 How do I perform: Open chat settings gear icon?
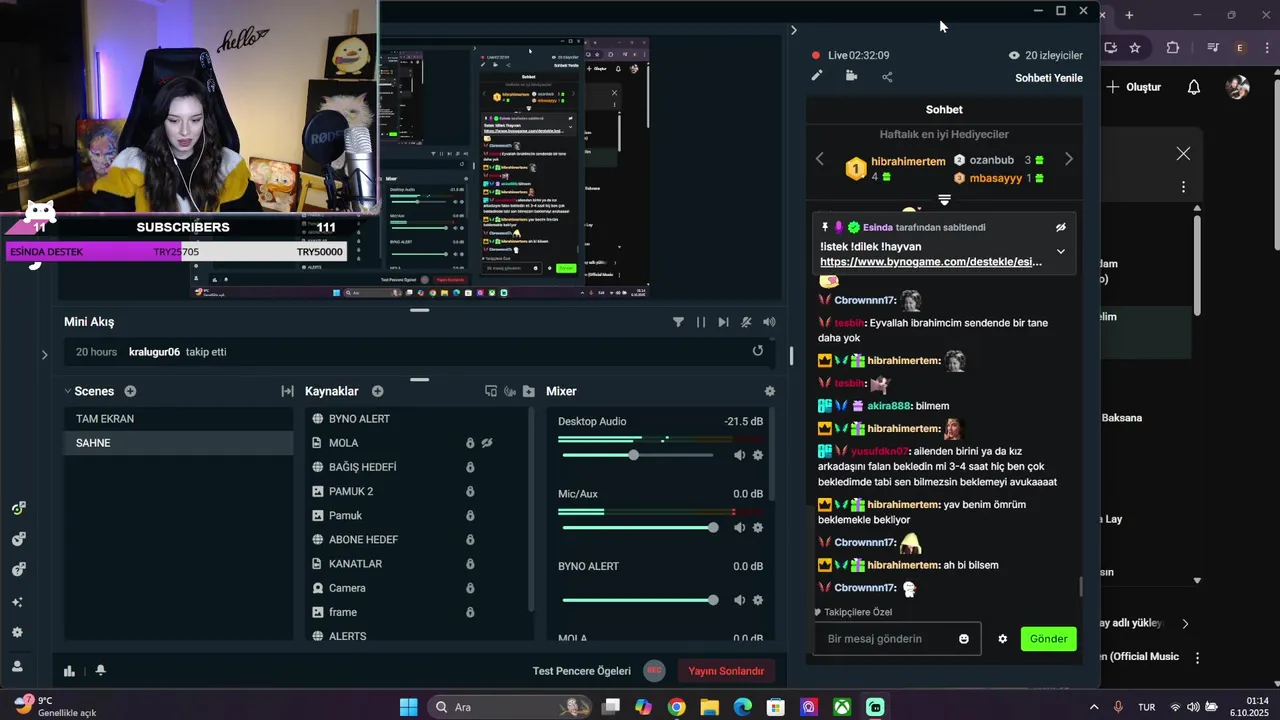pyautogui.click(x=1002, y=639)
